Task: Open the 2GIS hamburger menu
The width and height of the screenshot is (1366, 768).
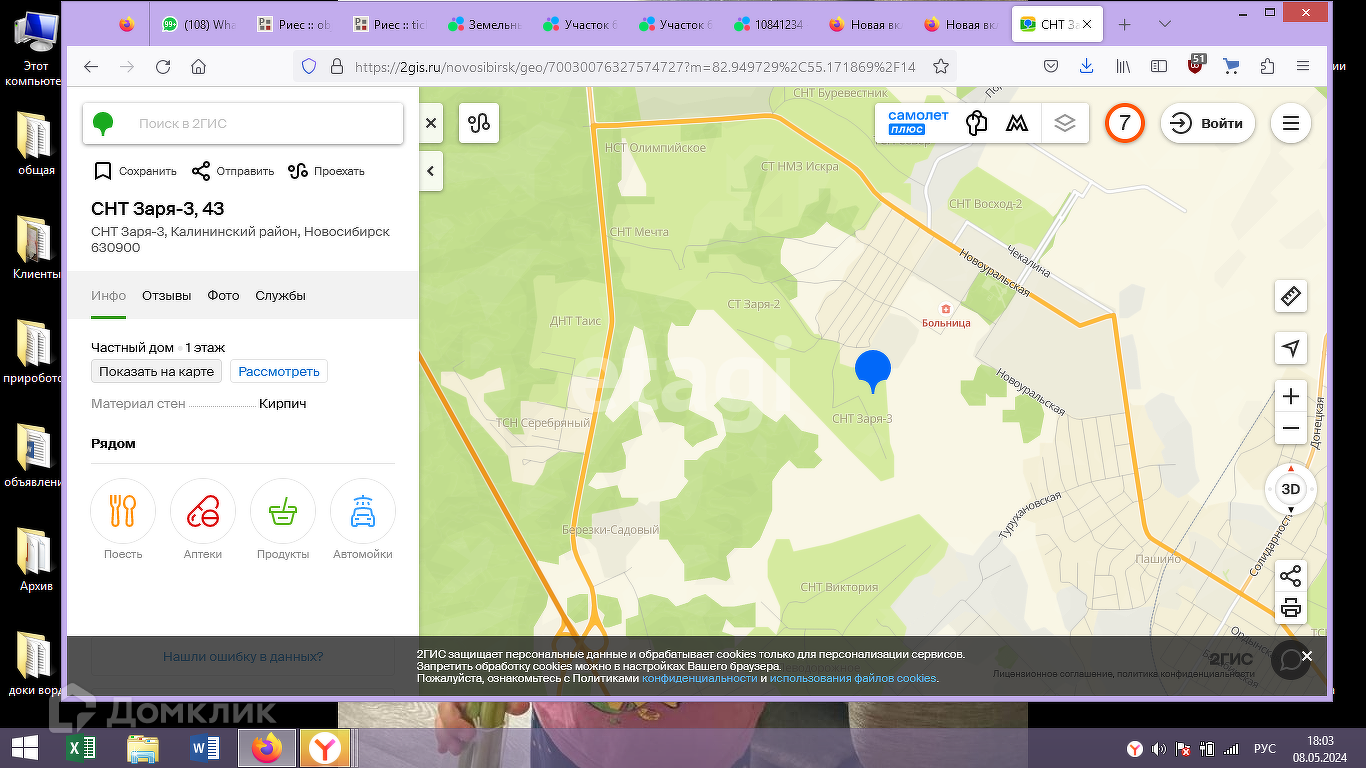Action: (x=1291, y=123)
